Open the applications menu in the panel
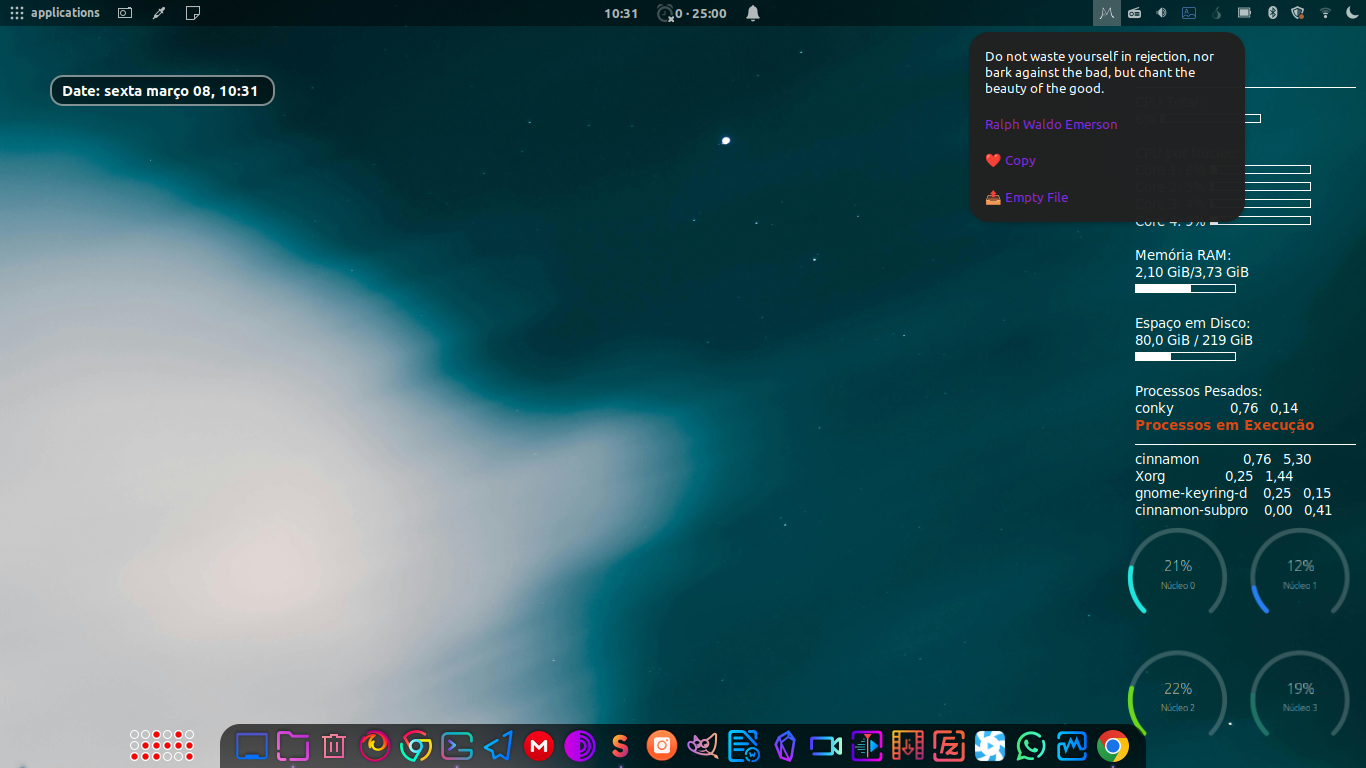1366x768 pixels. pos(55,13)
